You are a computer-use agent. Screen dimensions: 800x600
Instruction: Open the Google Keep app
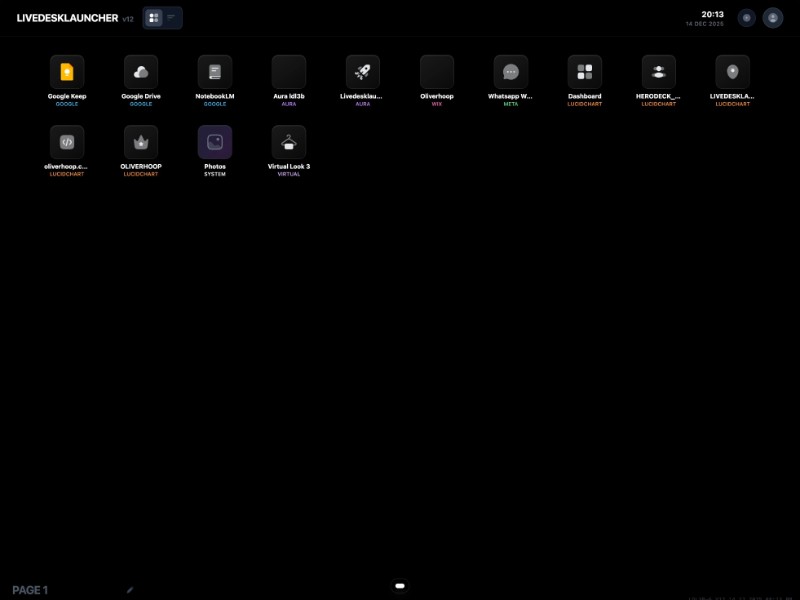67,72
